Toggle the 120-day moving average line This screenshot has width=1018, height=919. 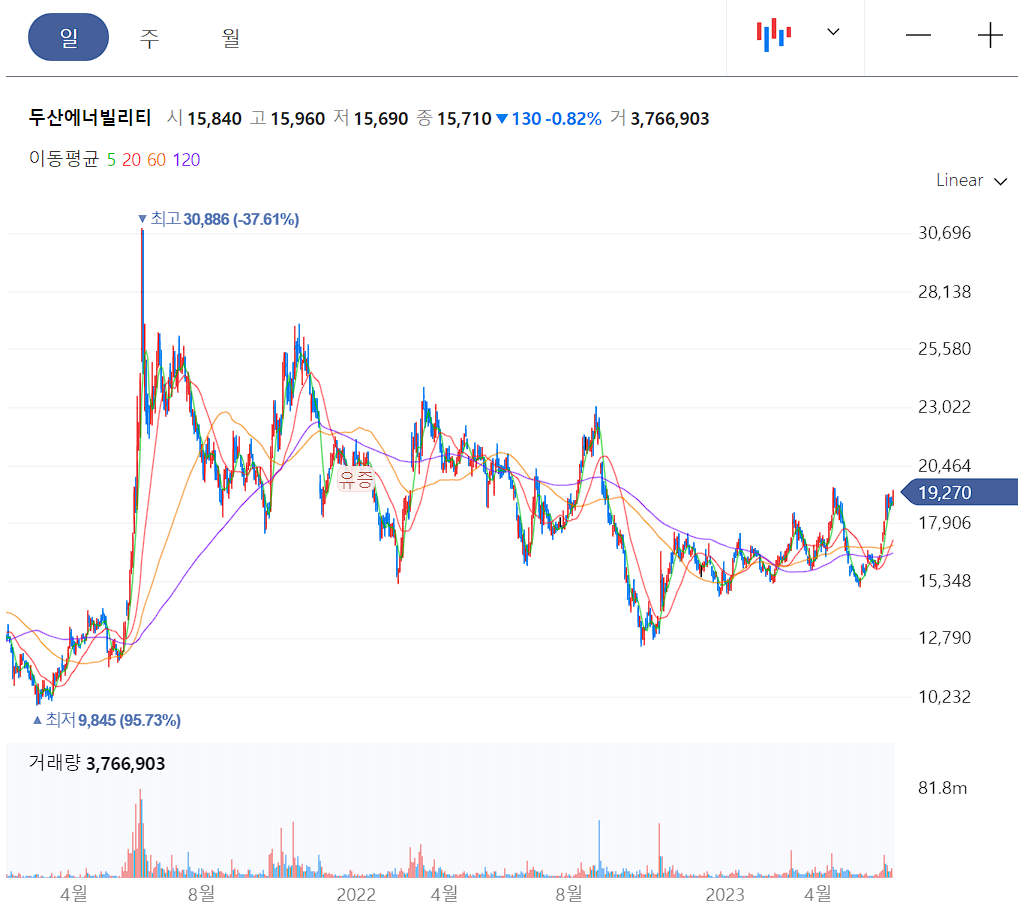[x=186, y=160]
